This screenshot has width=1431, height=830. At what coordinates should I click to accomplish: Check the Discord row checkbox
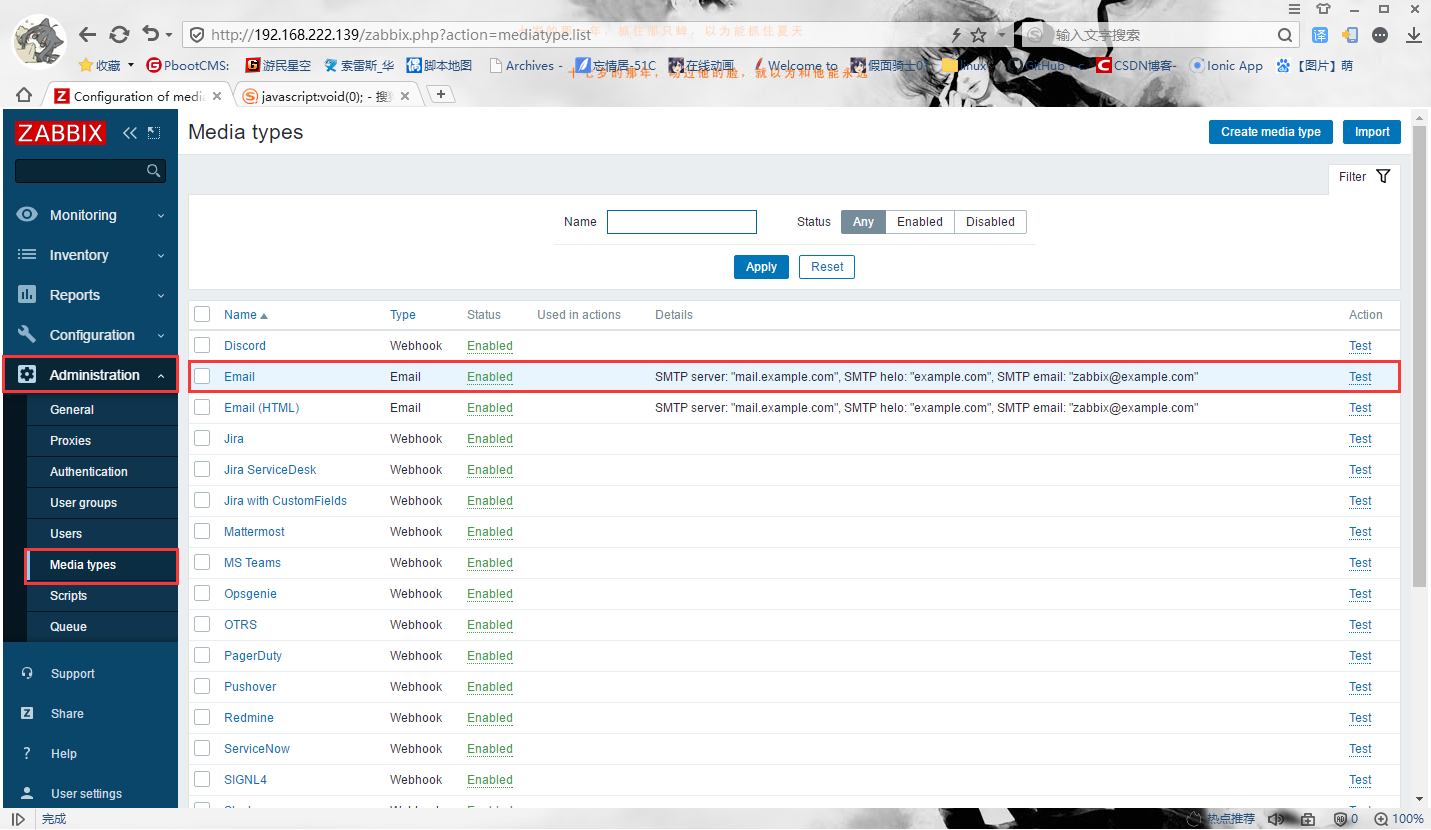202,345
